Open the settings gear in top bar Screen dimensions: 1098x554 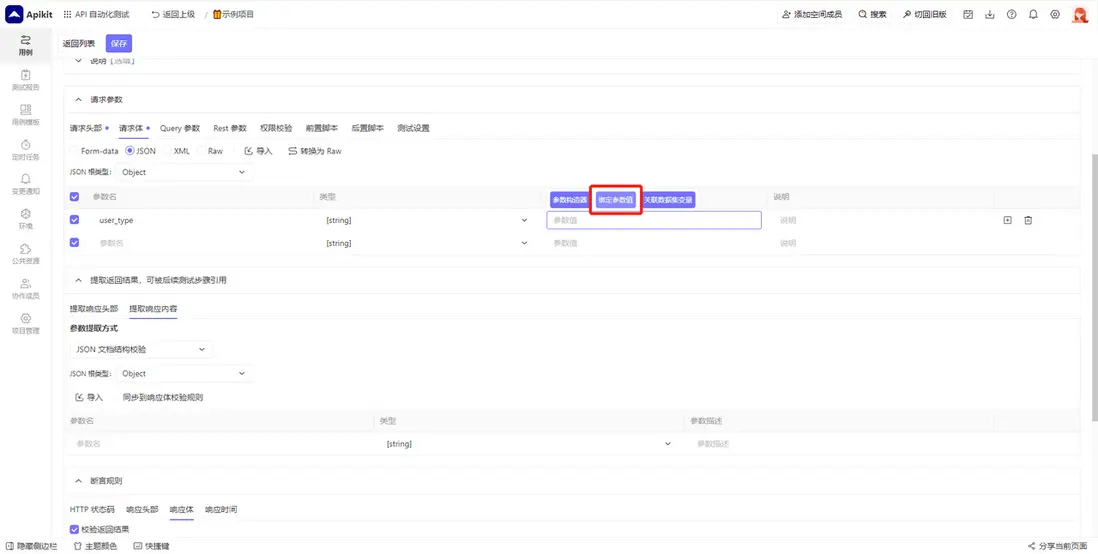click(1055, 14)
